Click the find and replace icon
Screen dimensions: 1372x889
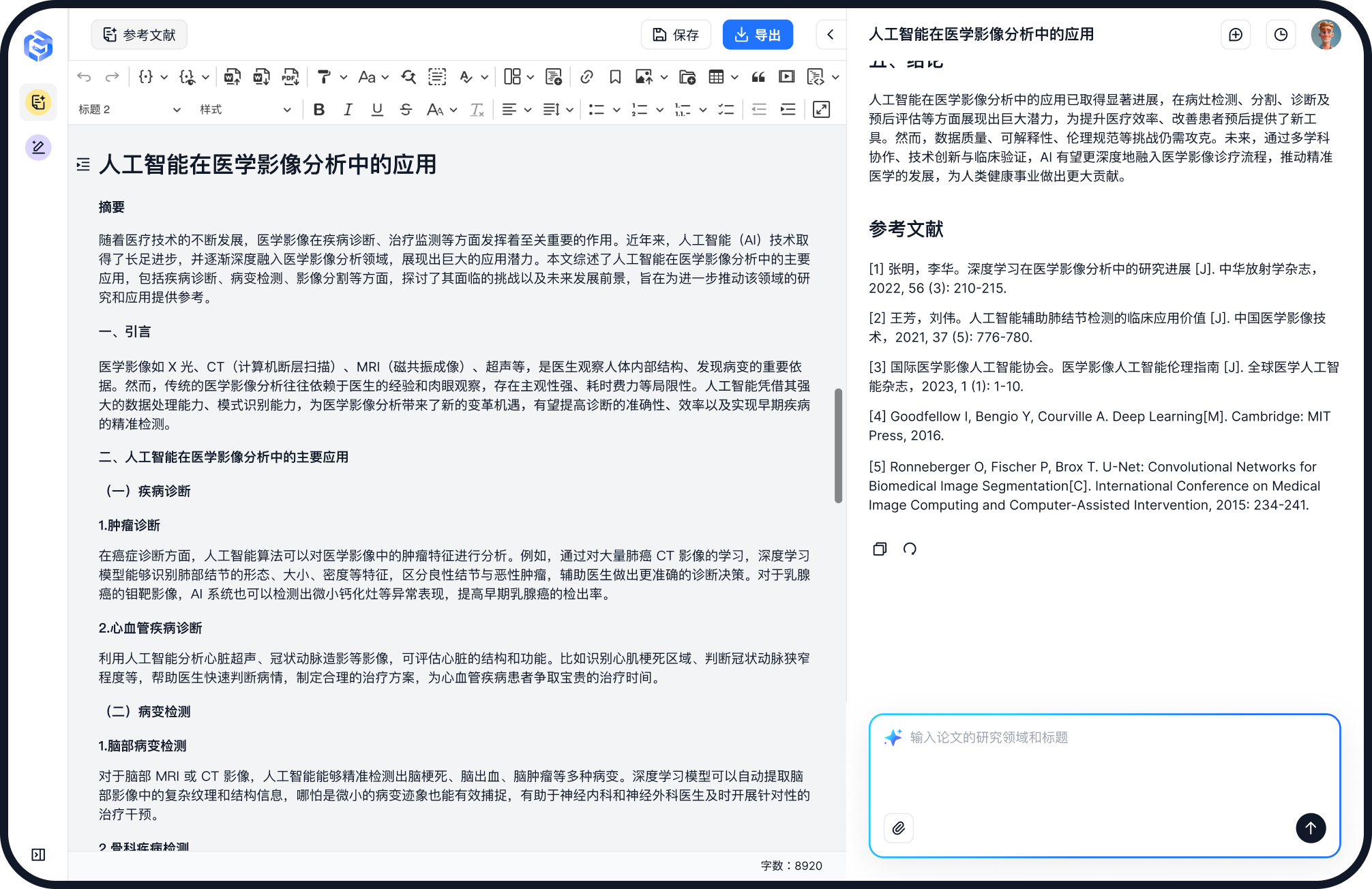point(408,77)
